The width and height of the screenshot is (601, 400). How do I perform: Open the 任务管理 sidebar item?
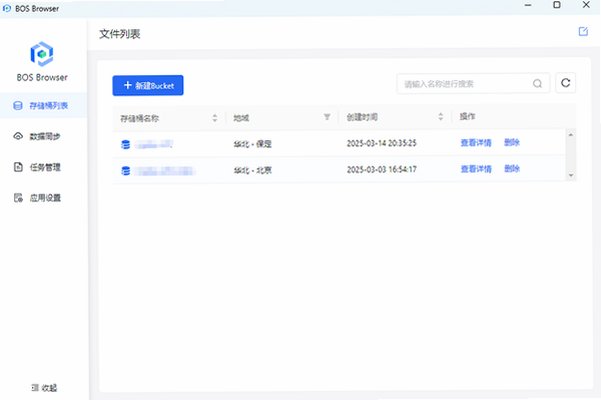(x=44, y=167)
